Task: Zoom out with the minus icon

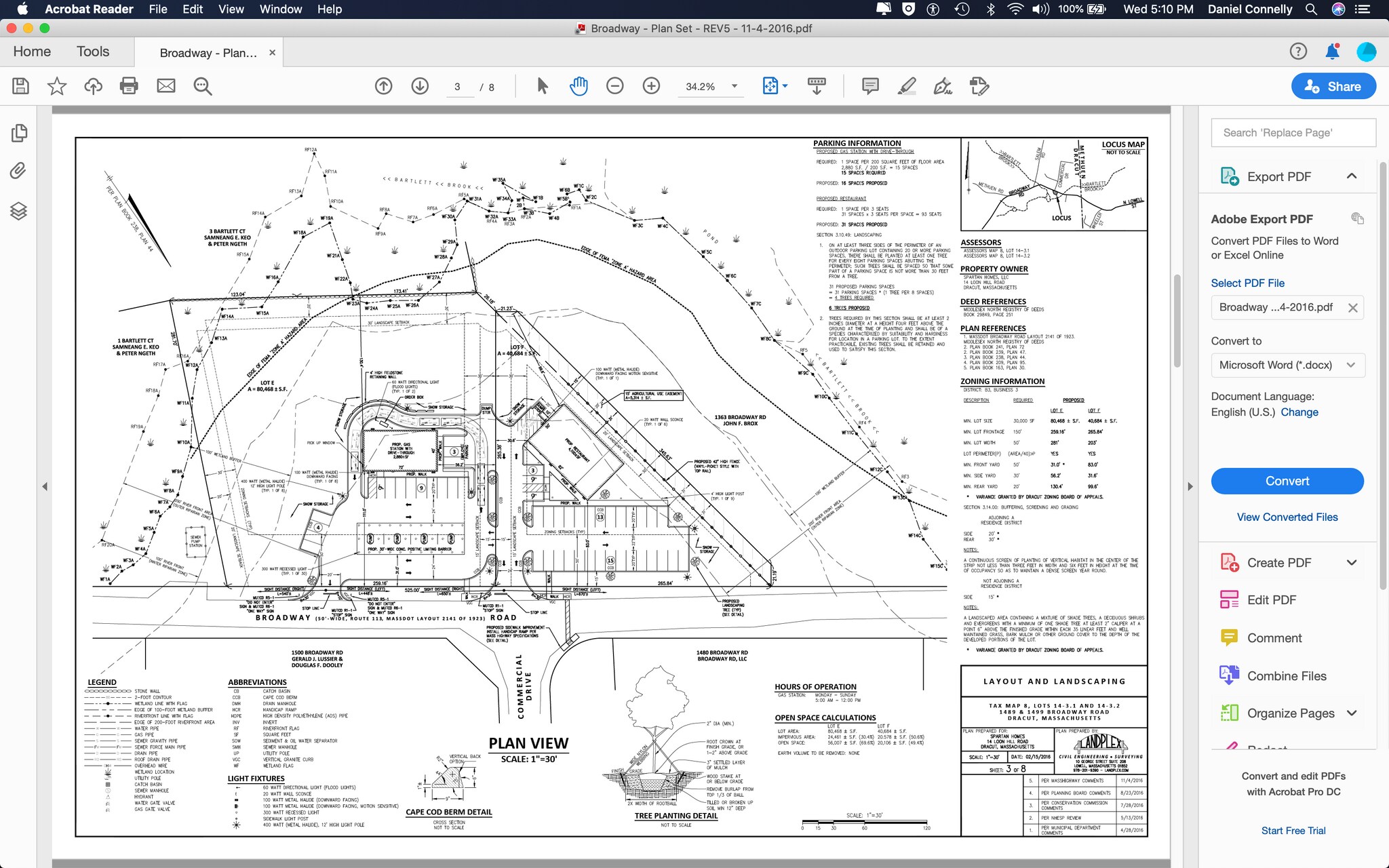Action: [x=614, y=86]
